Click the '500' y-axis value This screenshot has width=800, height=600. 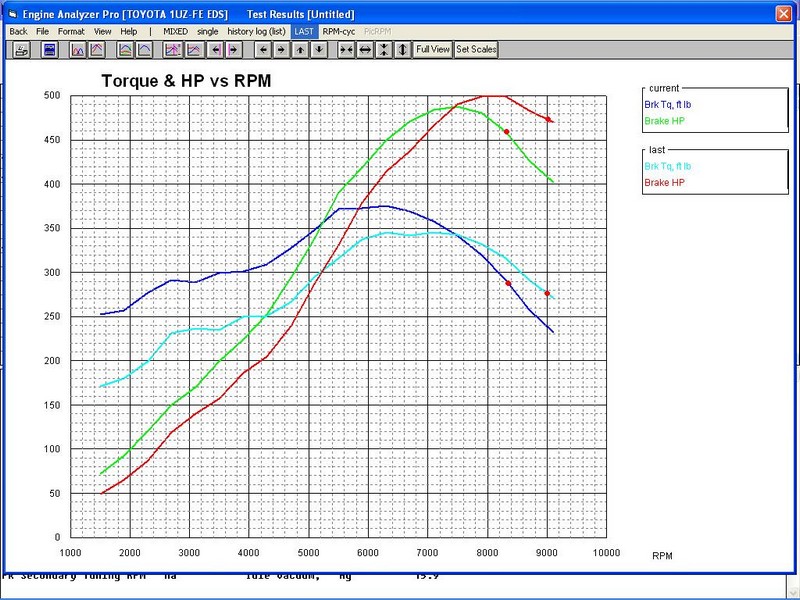click(52, 95)
